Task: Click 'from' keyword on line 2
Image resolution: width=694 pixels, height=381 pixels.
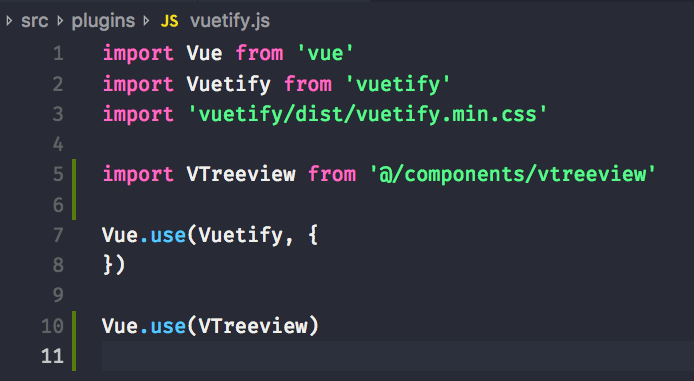Action: [x=308, y=84]
